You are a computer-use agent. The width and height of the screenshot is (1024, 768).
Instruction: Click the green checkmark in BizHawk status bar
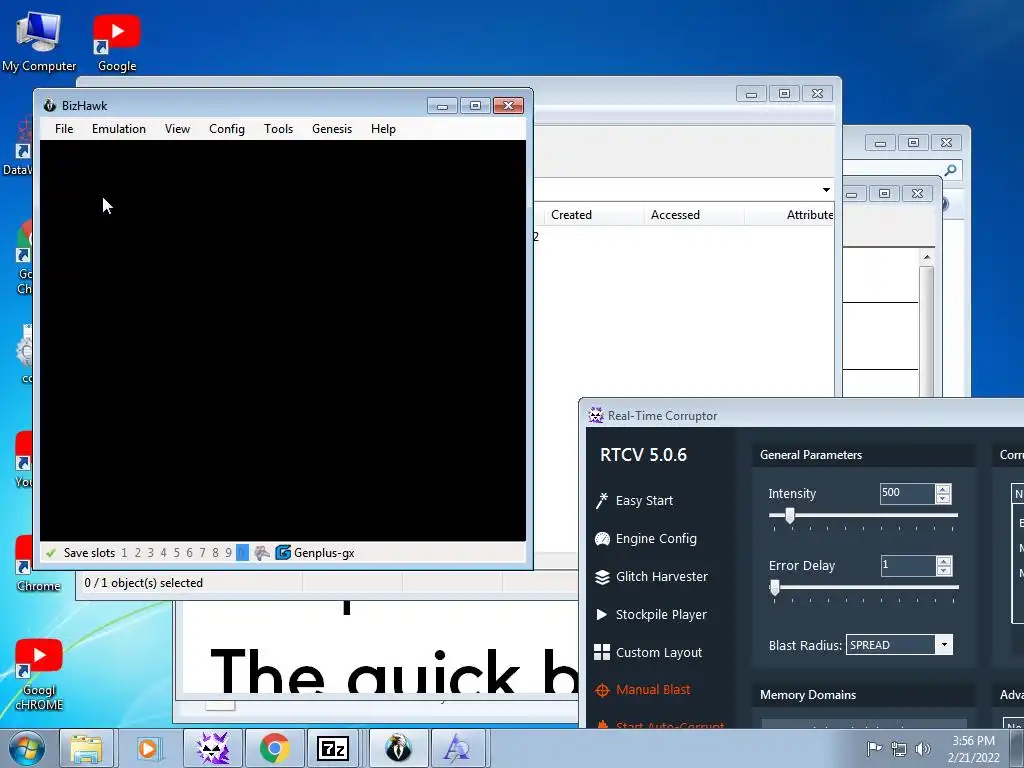[50, 553]
